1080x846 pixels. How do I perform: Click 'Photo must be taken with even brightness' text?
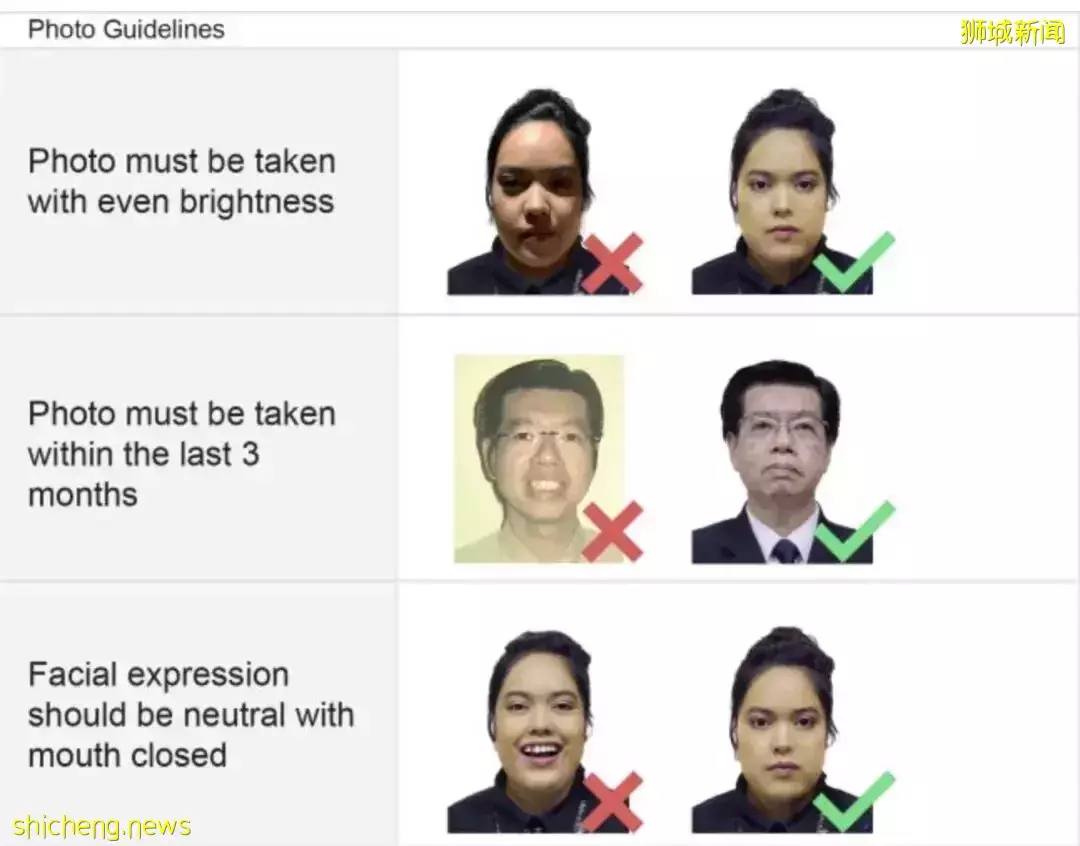tap(182, 181)
